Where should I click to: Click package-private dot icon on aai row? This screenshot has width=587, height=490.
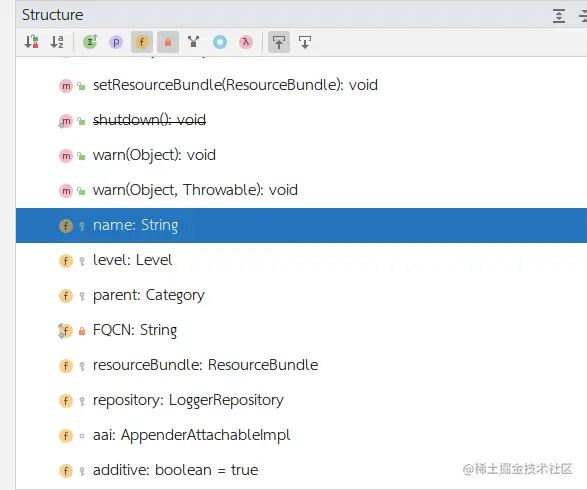click(82, 436)
